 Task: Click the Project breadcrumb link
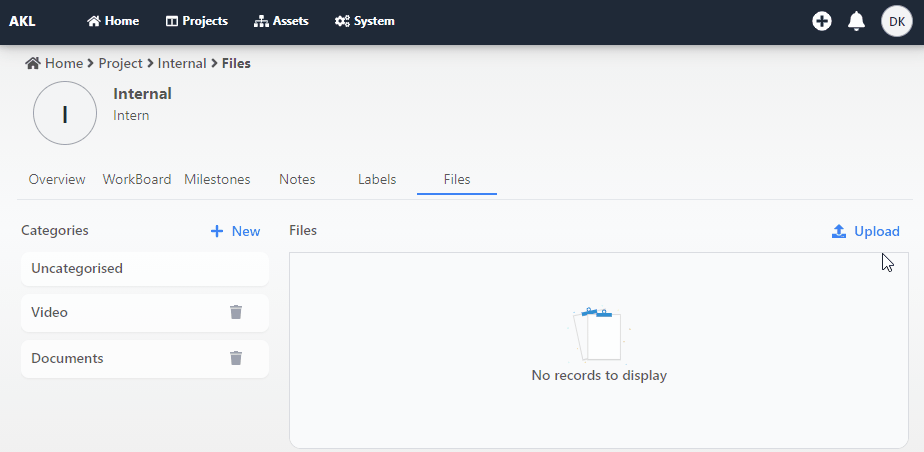pyautogui.click(x=120, y=63)
